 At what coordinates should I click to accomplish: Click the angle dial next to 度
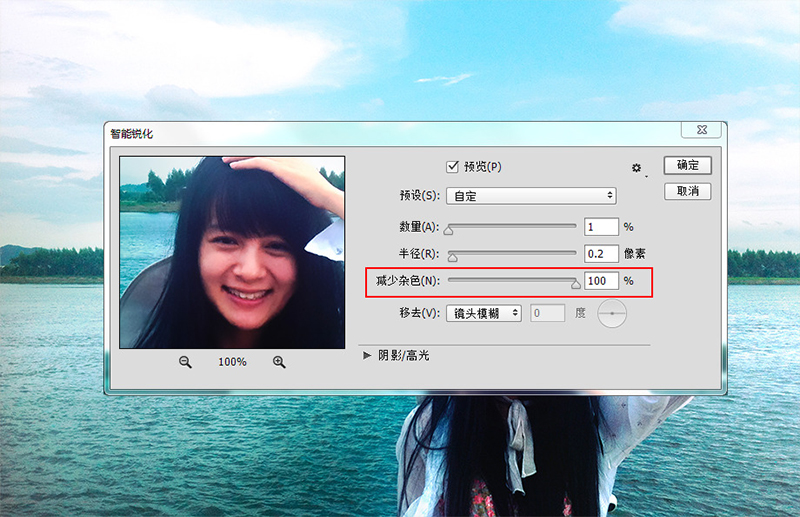tap(611, 314)
